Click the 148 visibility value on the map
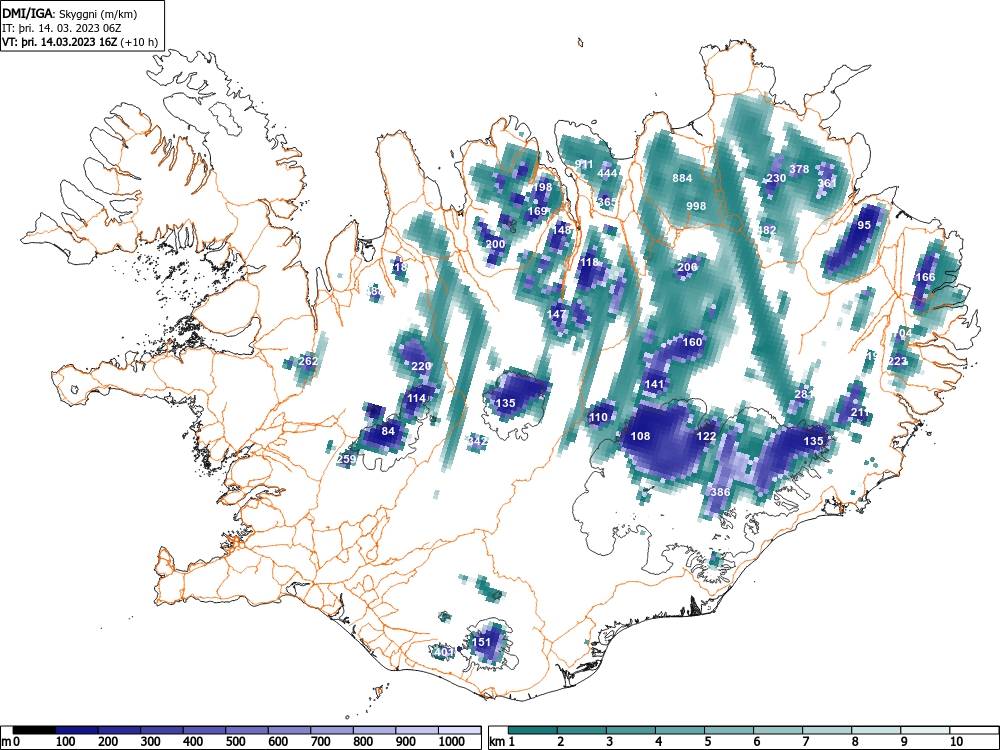1000x750 pixels. (x=562, y=230)
